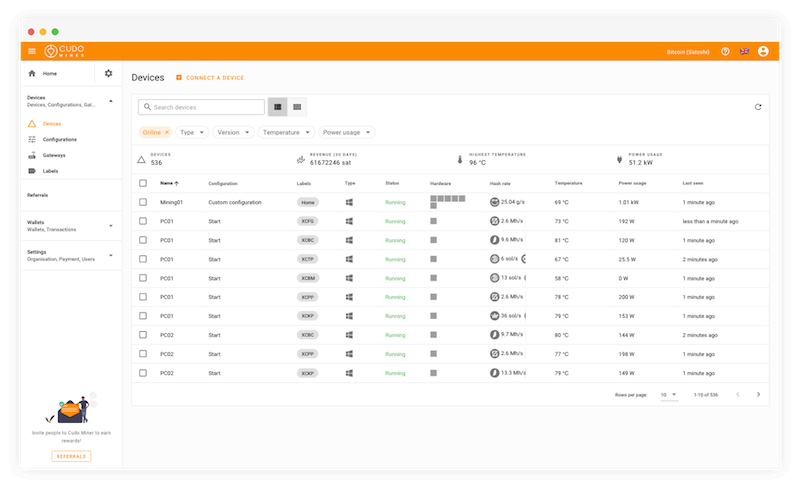Screen dimensions: 800x489
Task: Open the Type filter dropdown
Action: click(x=192, y=132)
